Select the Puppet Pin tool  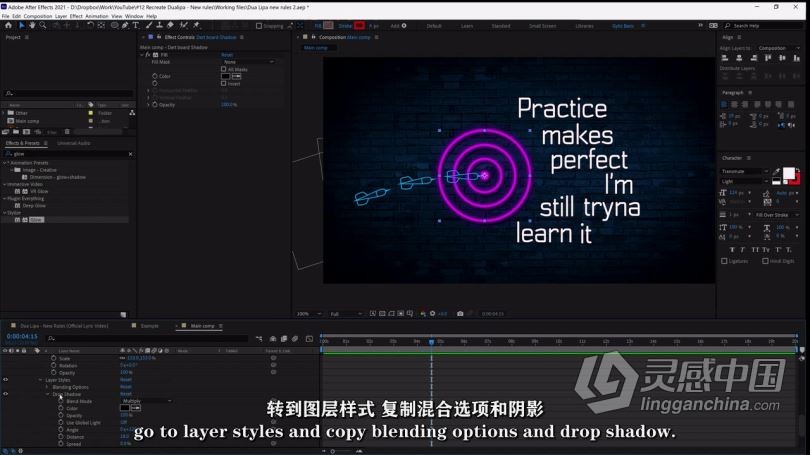(196, 25)
